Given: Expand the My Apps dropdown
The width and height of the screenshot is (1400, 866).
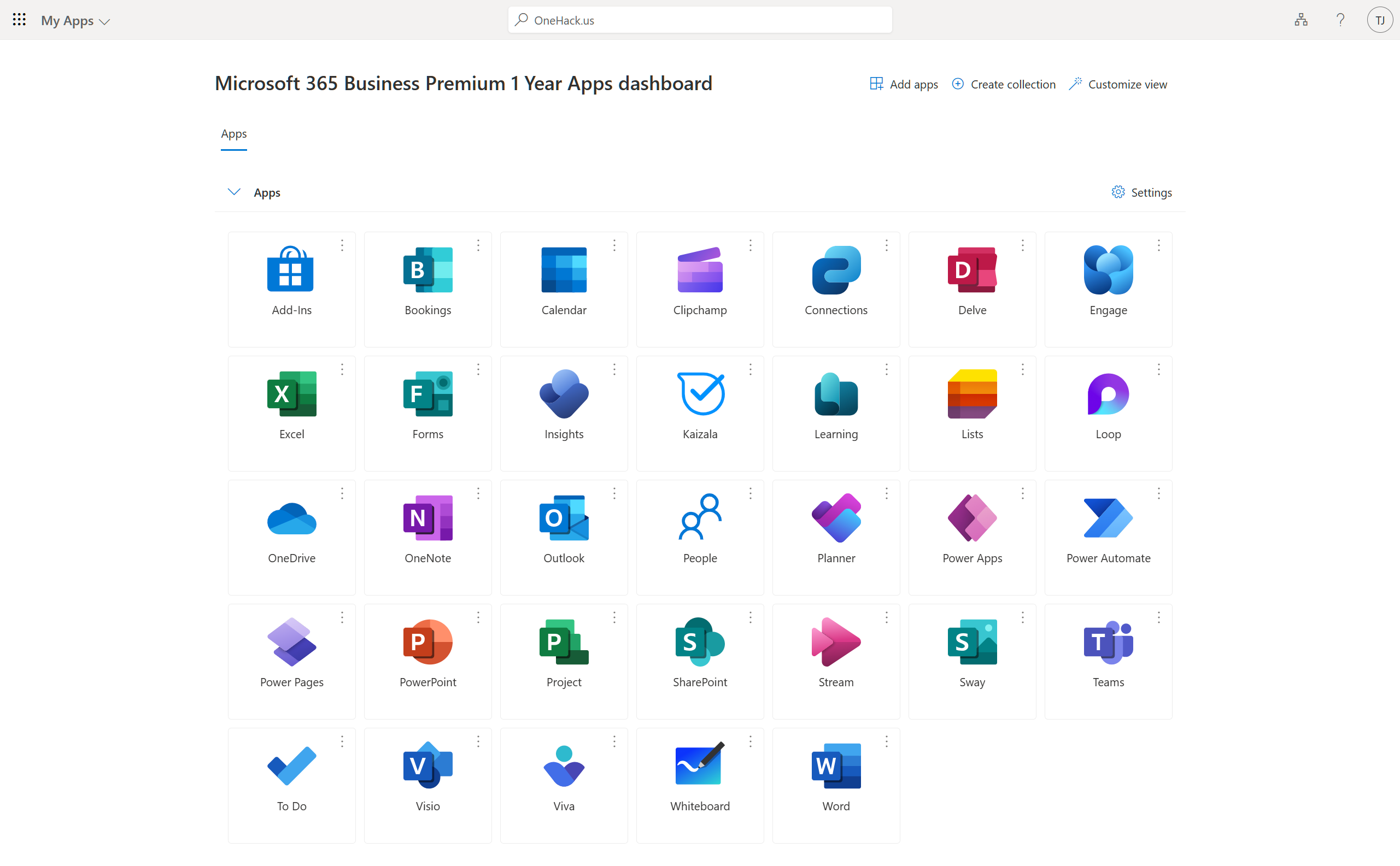Looking at the screenshot, I should pos(75,21).
